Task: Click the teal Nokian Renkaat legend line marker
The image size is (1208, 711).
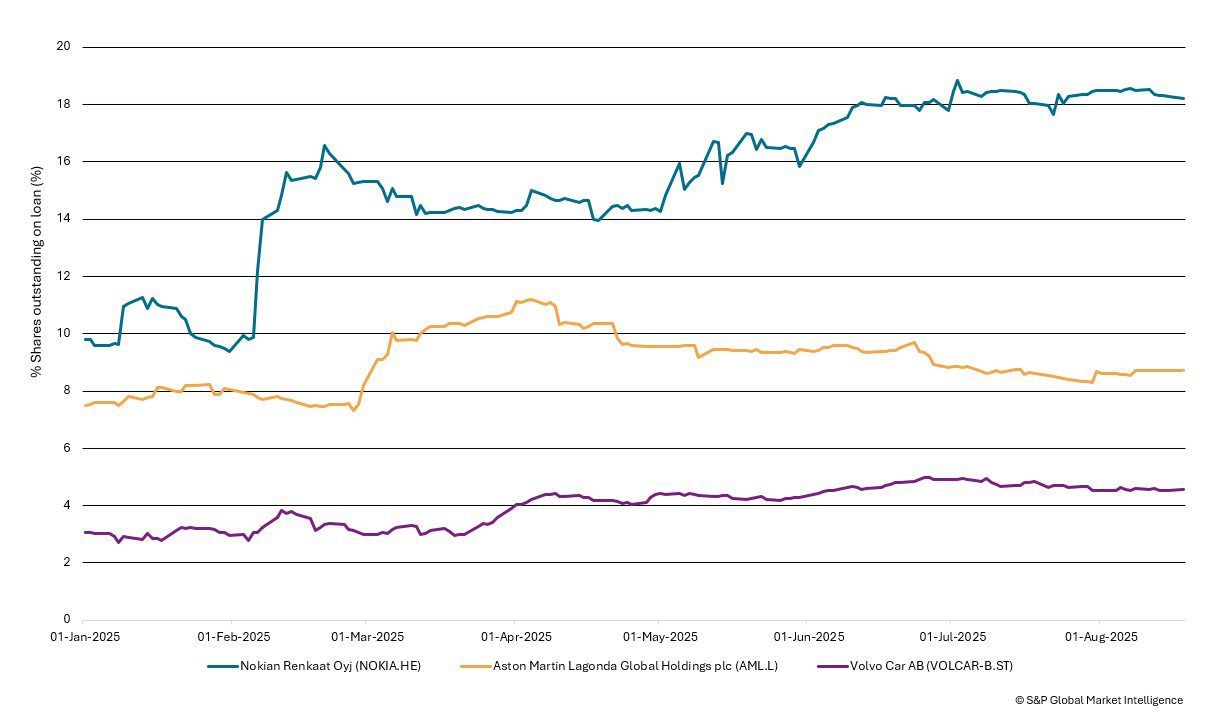Action: point(229,666)
